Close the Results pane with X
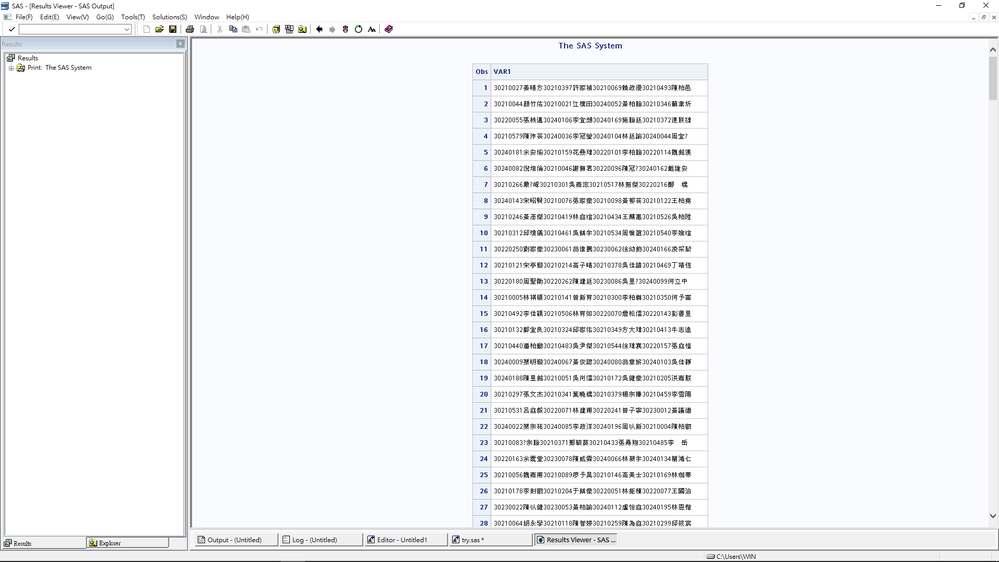 pyautogui.click(x=180, y=44)
